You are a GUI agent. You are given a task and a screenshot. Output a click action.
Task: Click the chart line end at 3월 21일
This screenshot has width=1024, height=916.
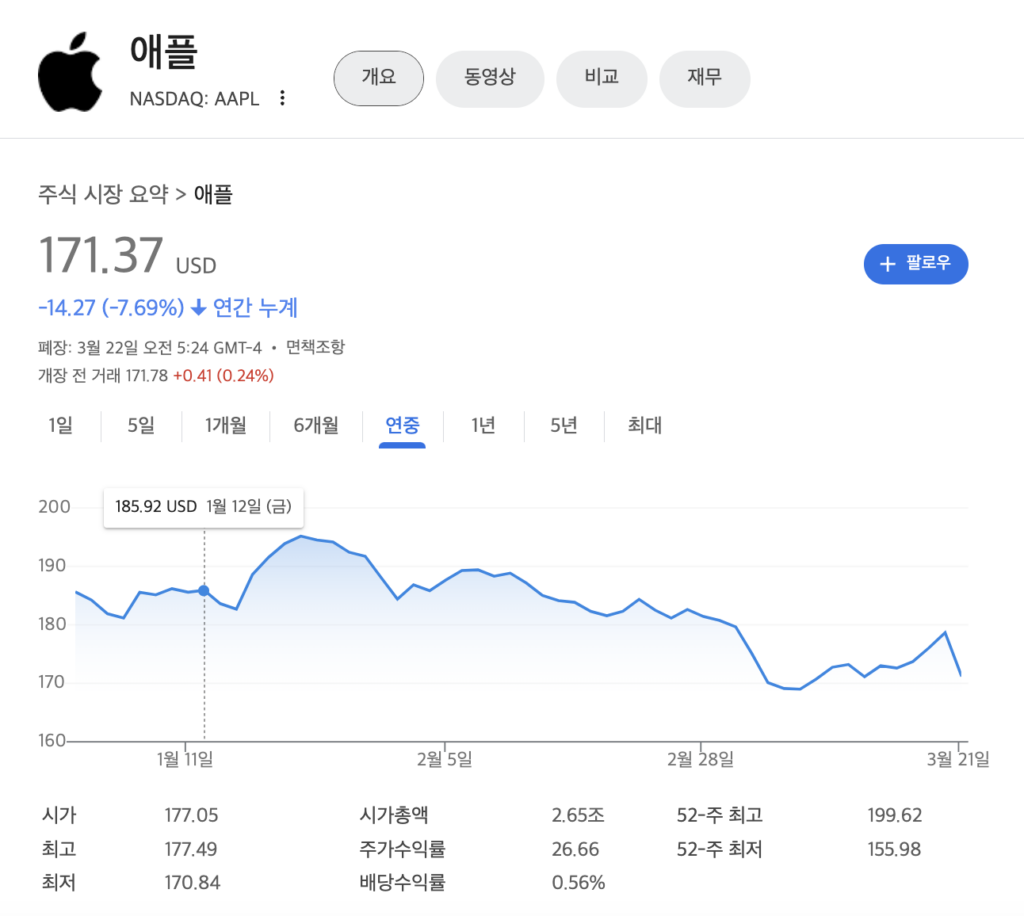[x=960, y=674]
